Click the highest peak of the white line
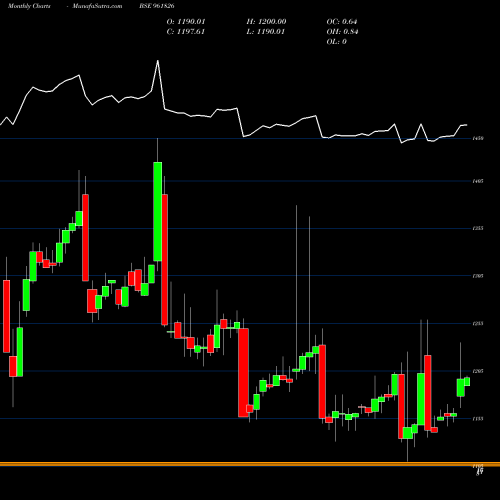 point(158,61)
